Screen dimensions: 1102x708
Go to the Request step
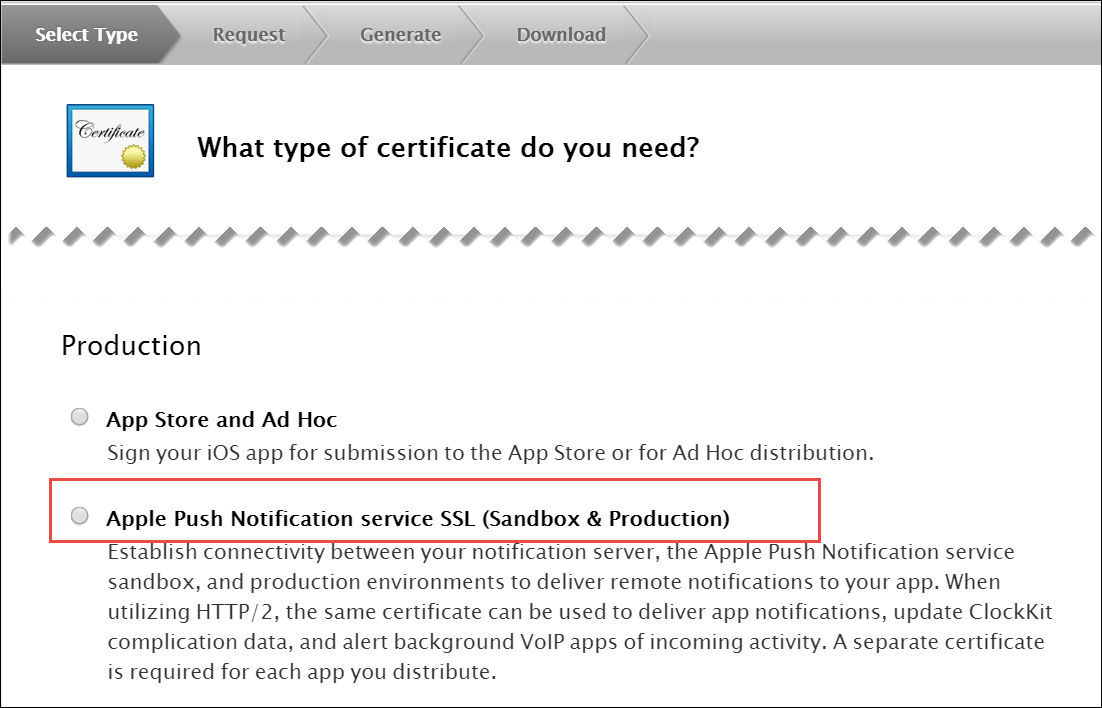248,34
